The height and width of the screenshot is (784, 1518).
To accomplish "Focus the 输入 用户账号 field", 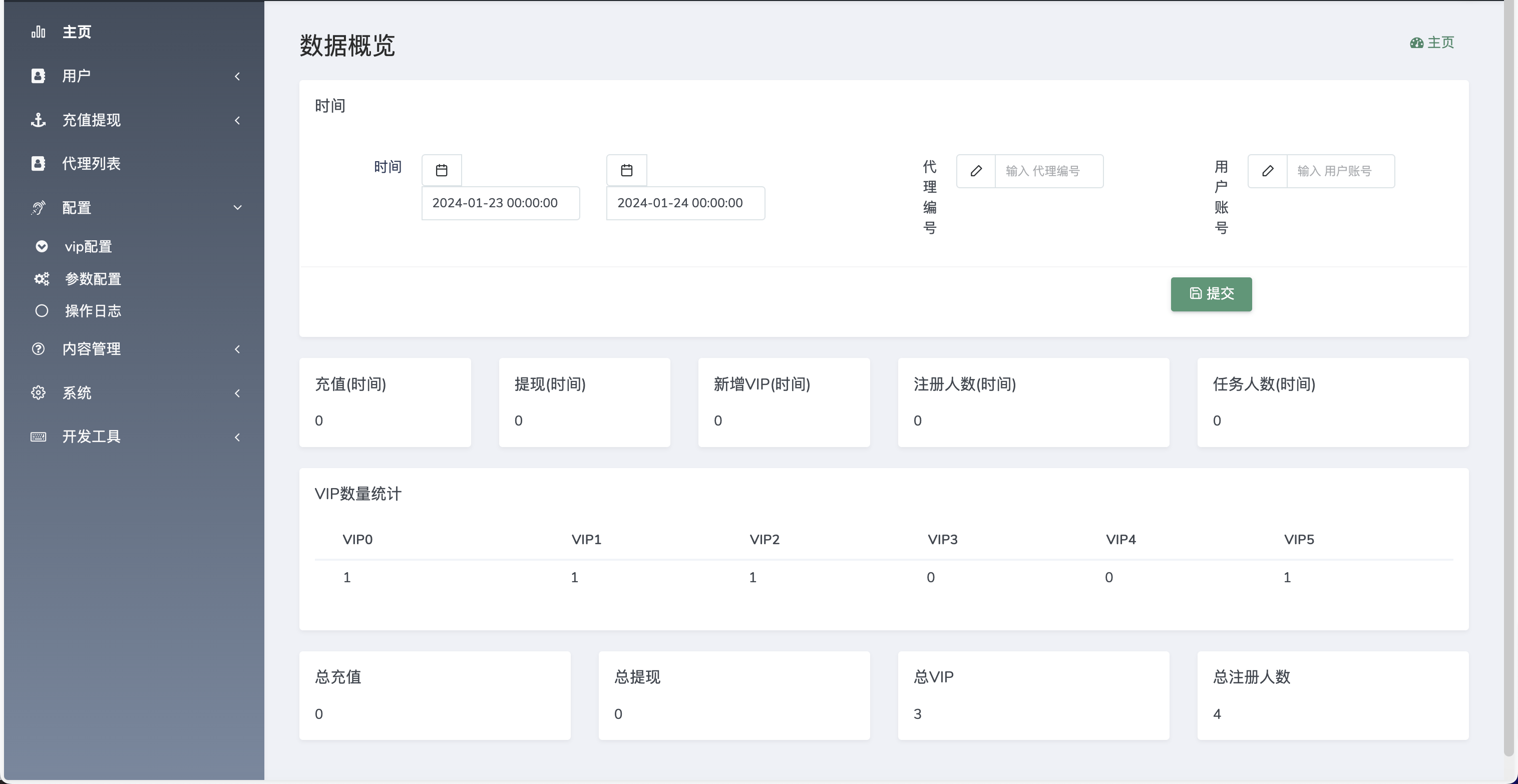I will (x=1341, y=171).
